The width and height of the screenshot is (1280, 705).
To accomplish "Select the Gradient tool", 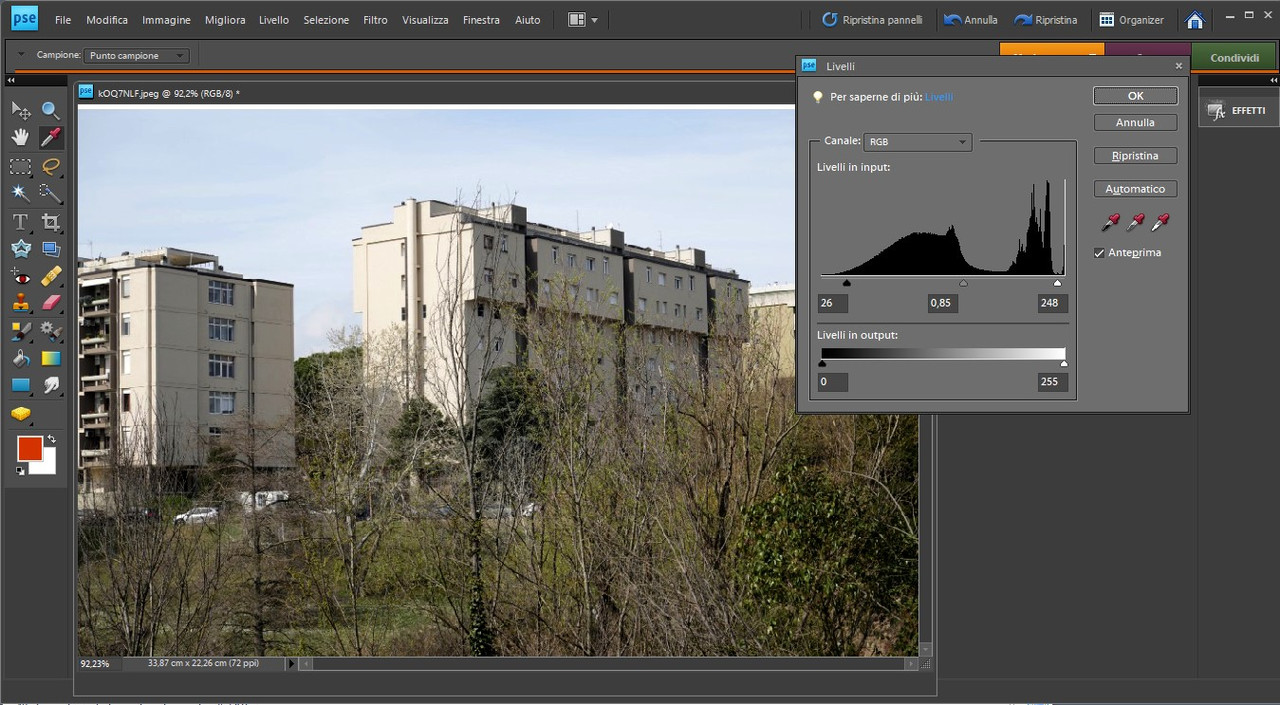I will [x=51, y=357].
